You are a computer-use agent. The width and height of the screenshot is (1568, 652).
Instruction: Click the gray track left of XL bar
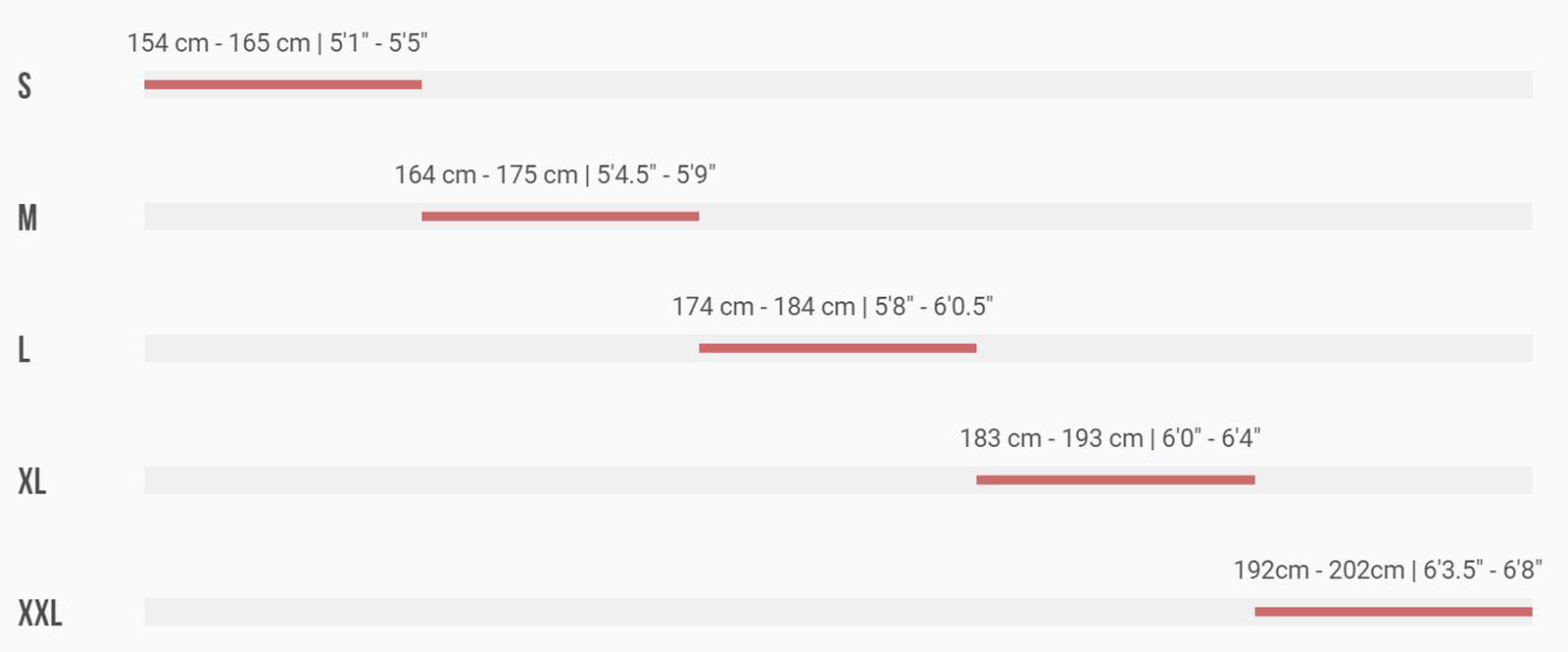(560, 479)
